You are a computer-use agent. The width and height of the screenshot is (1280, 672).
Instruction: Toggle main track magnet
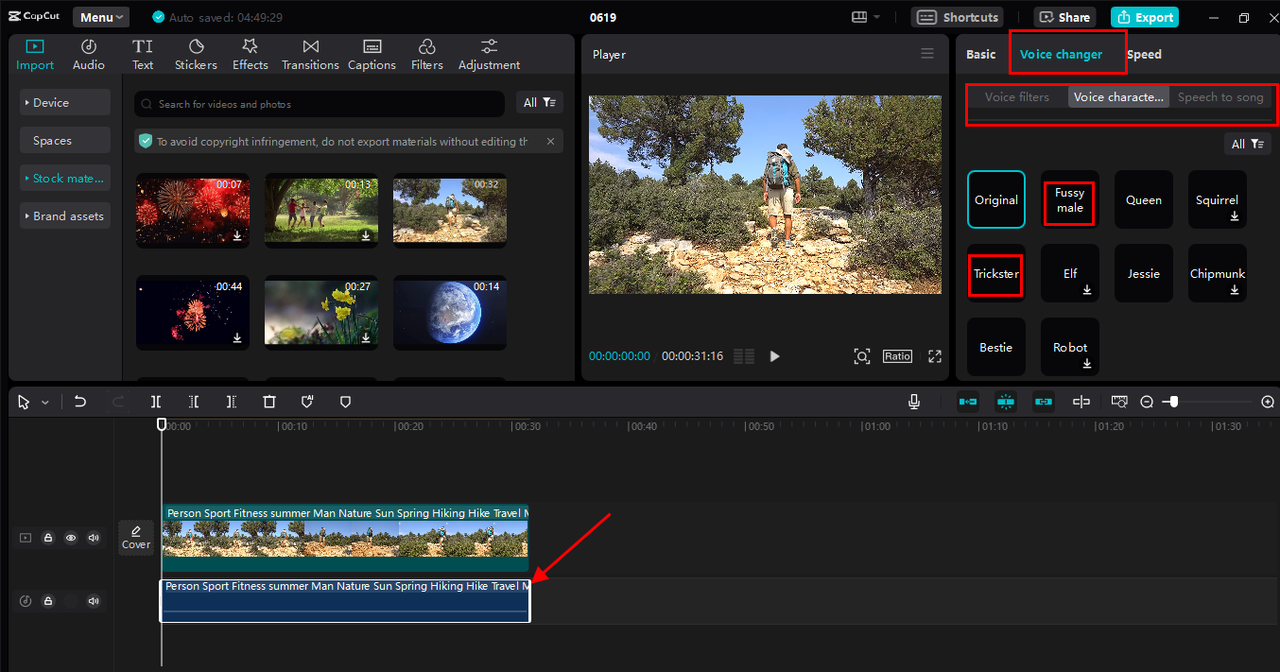tap(968, 401)
